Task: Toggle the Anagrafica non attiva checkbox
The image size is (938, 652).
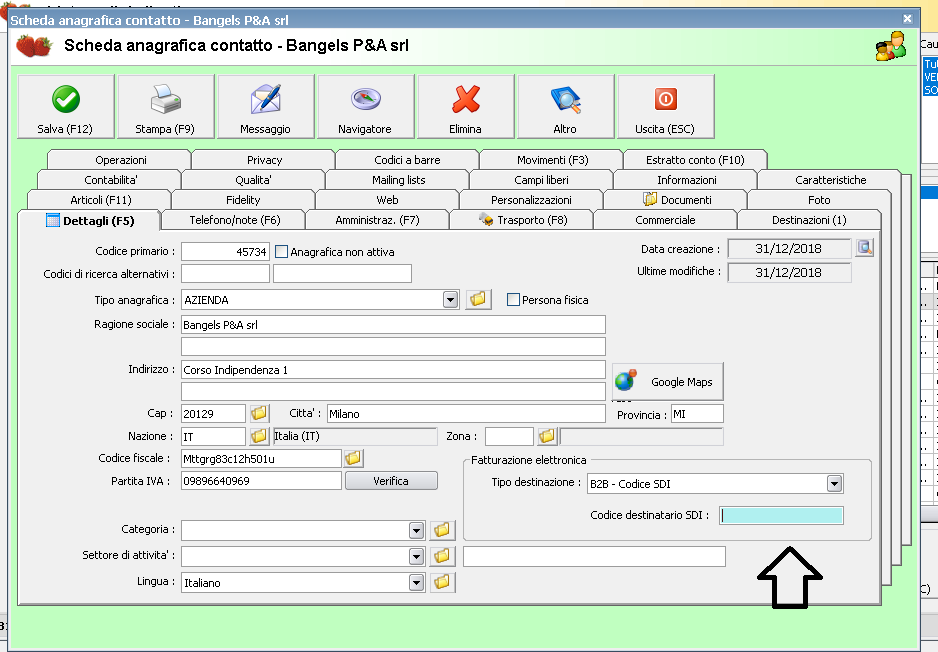Action: (x=281, y=252)
